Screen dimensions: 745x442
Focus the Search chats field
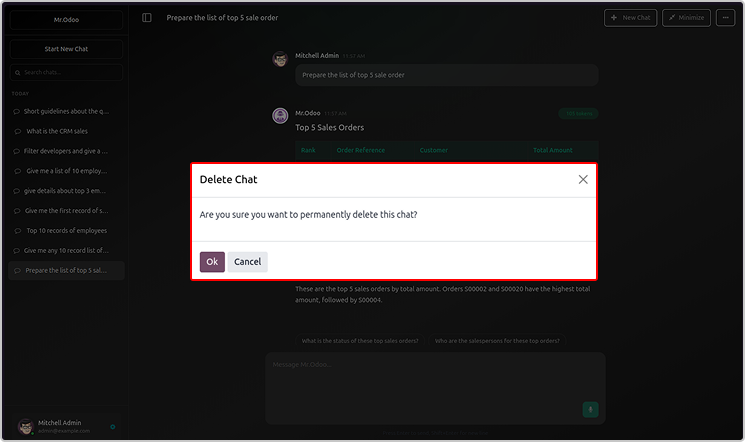(x=67, y=73)
